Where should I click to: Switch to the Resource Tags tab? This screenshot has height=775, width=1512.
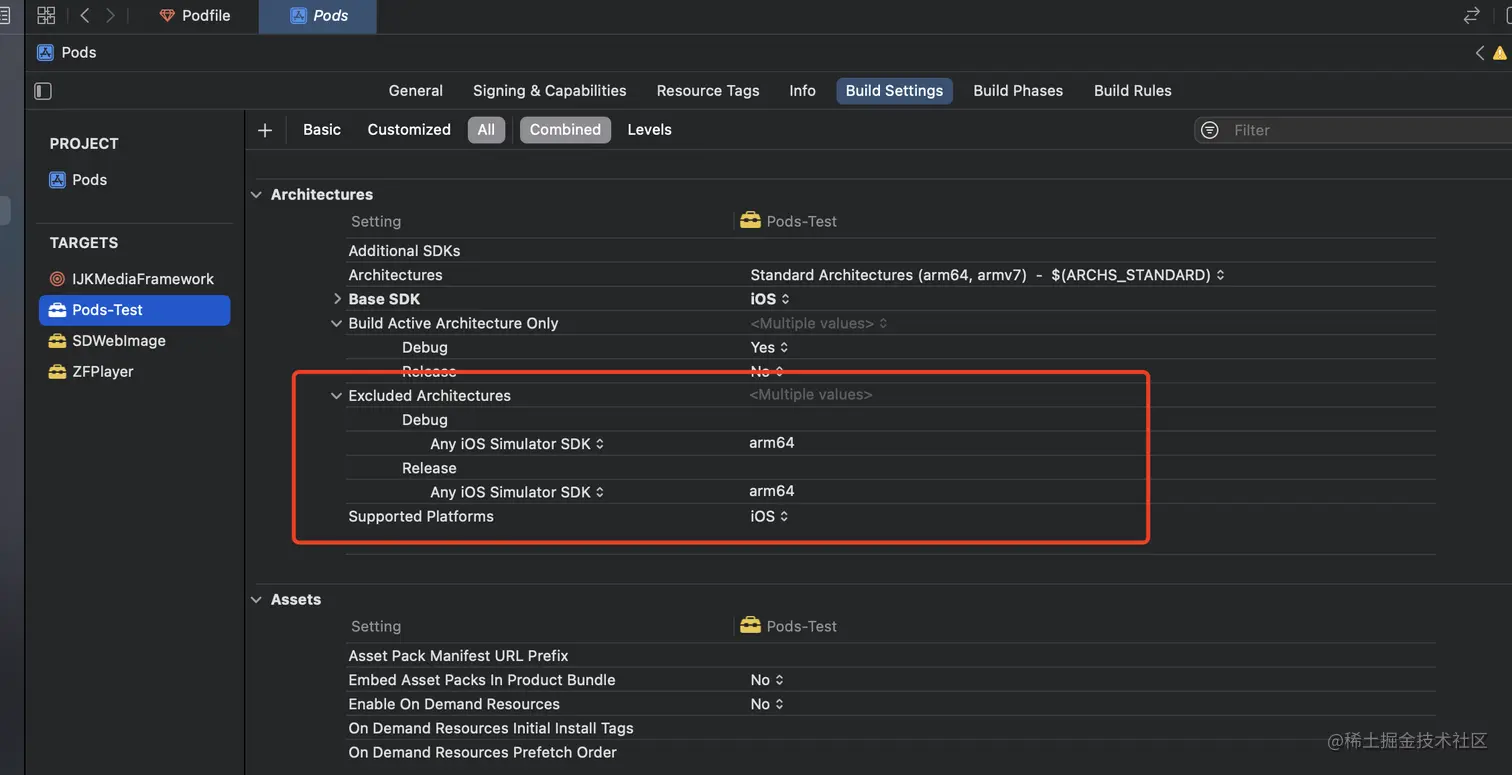coord(708,91)
